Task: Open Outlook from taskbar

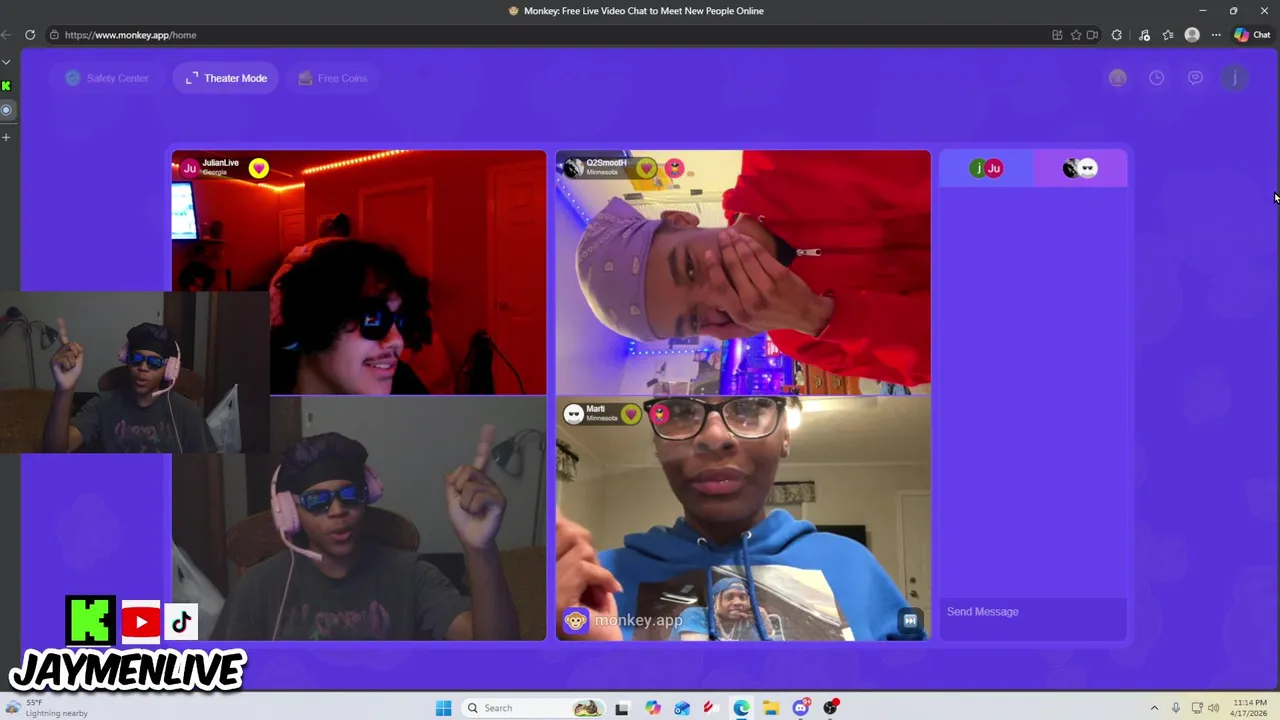Action: pos(682,708)
